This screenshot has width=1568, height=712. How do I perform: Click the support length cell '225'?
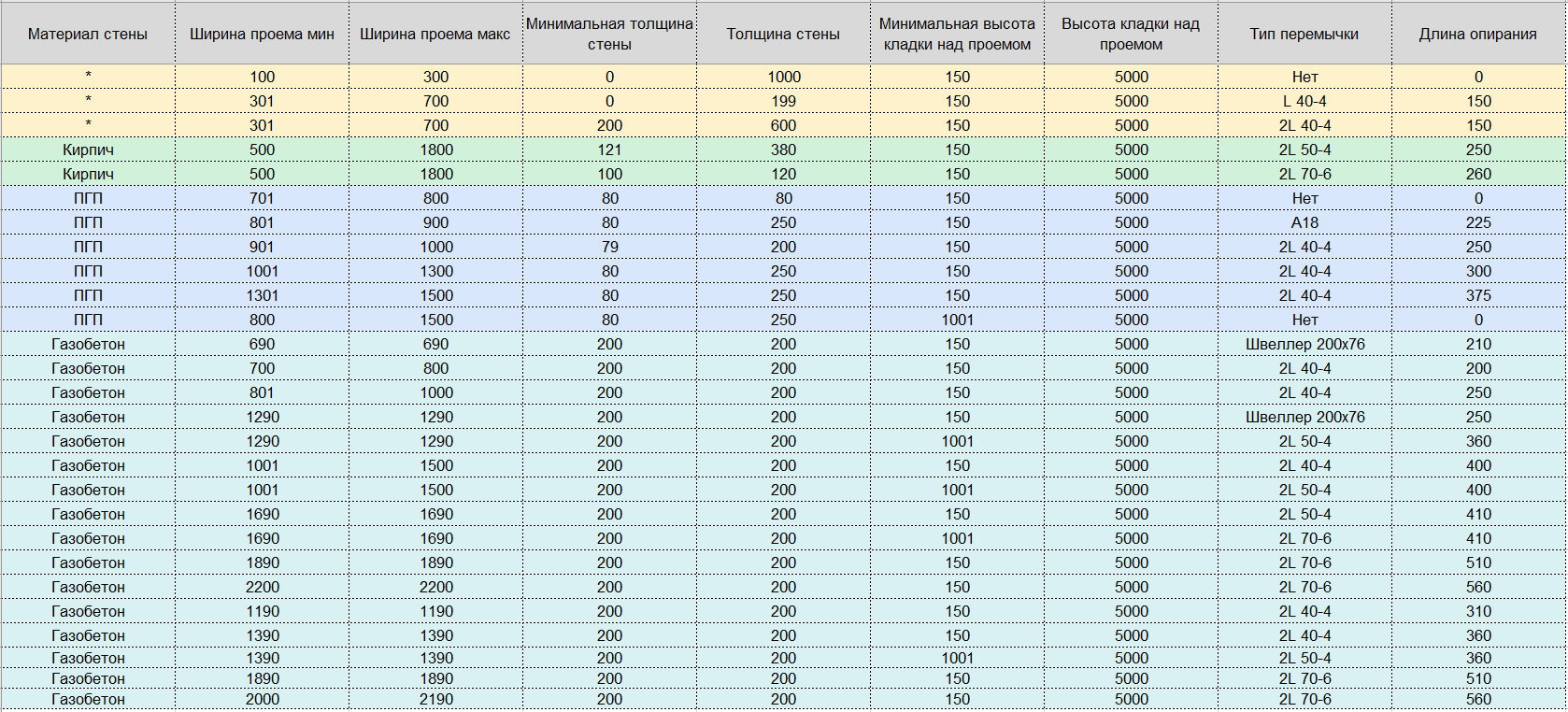[x=1478, y=222]
